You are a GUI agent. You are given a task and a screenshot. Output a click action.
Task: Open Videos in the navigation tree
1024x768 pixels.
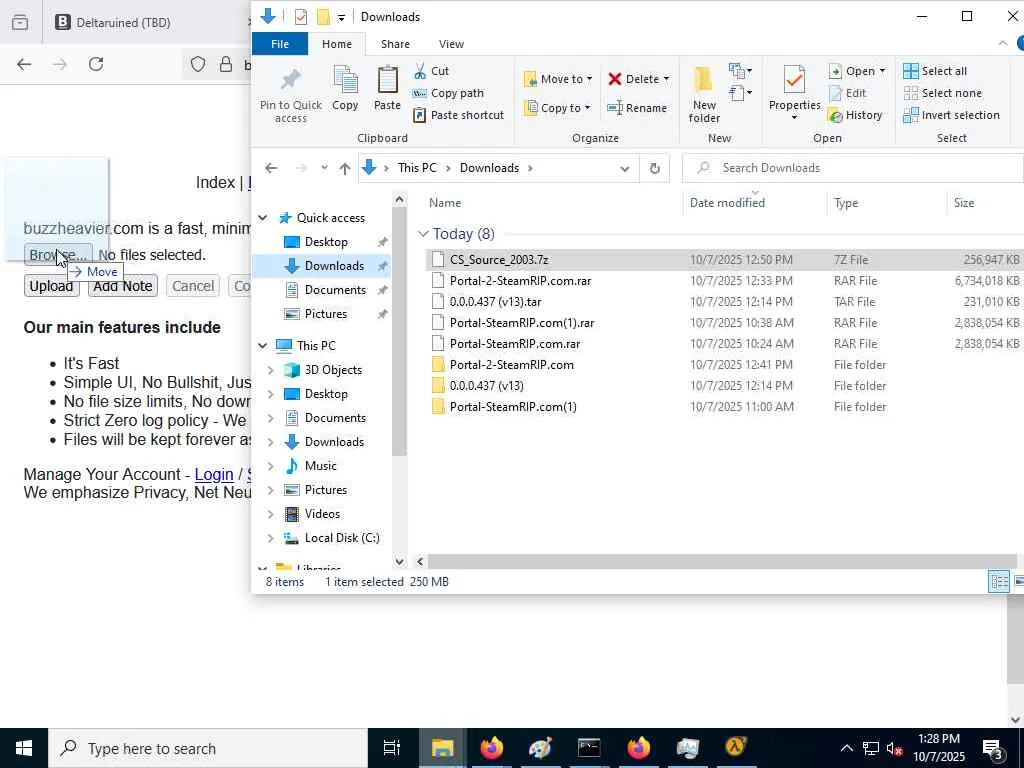point(322,514)
